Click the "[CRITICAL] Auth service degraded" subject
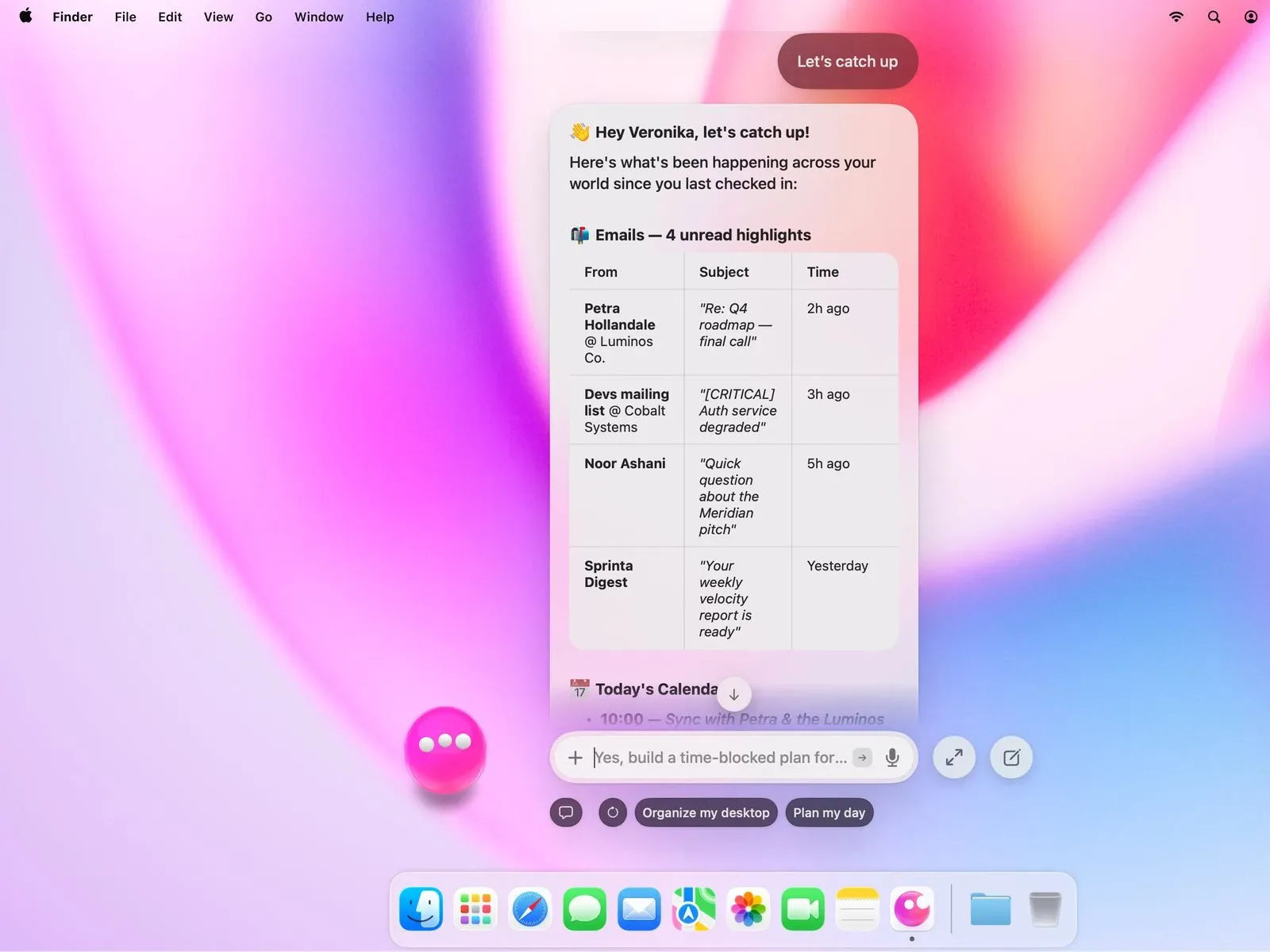Image resolution: width=1270 pixels, height=952 pixels. pyautogui.click(x=737, y=410)
